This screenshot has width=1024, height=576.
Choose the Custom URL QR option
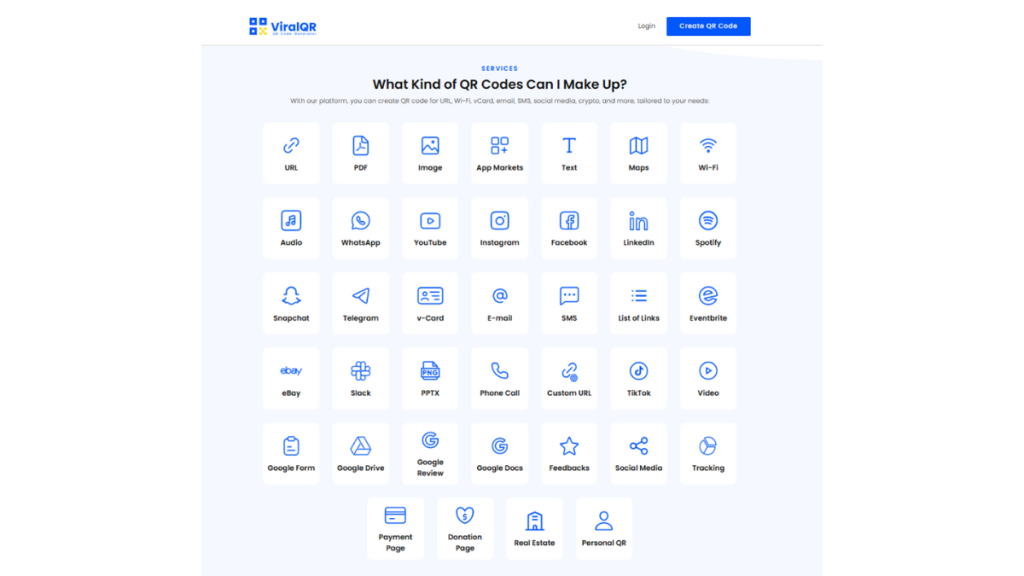(x=569, y=379)
